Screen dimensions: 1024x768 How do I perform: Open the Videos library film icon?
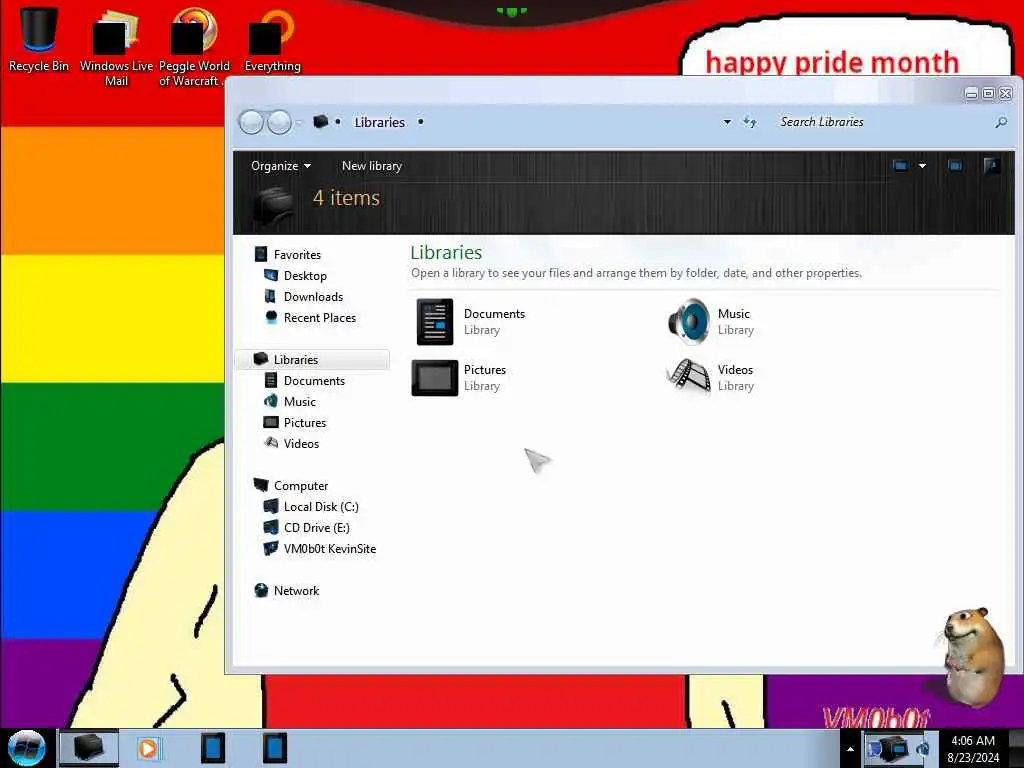(688, 377)
